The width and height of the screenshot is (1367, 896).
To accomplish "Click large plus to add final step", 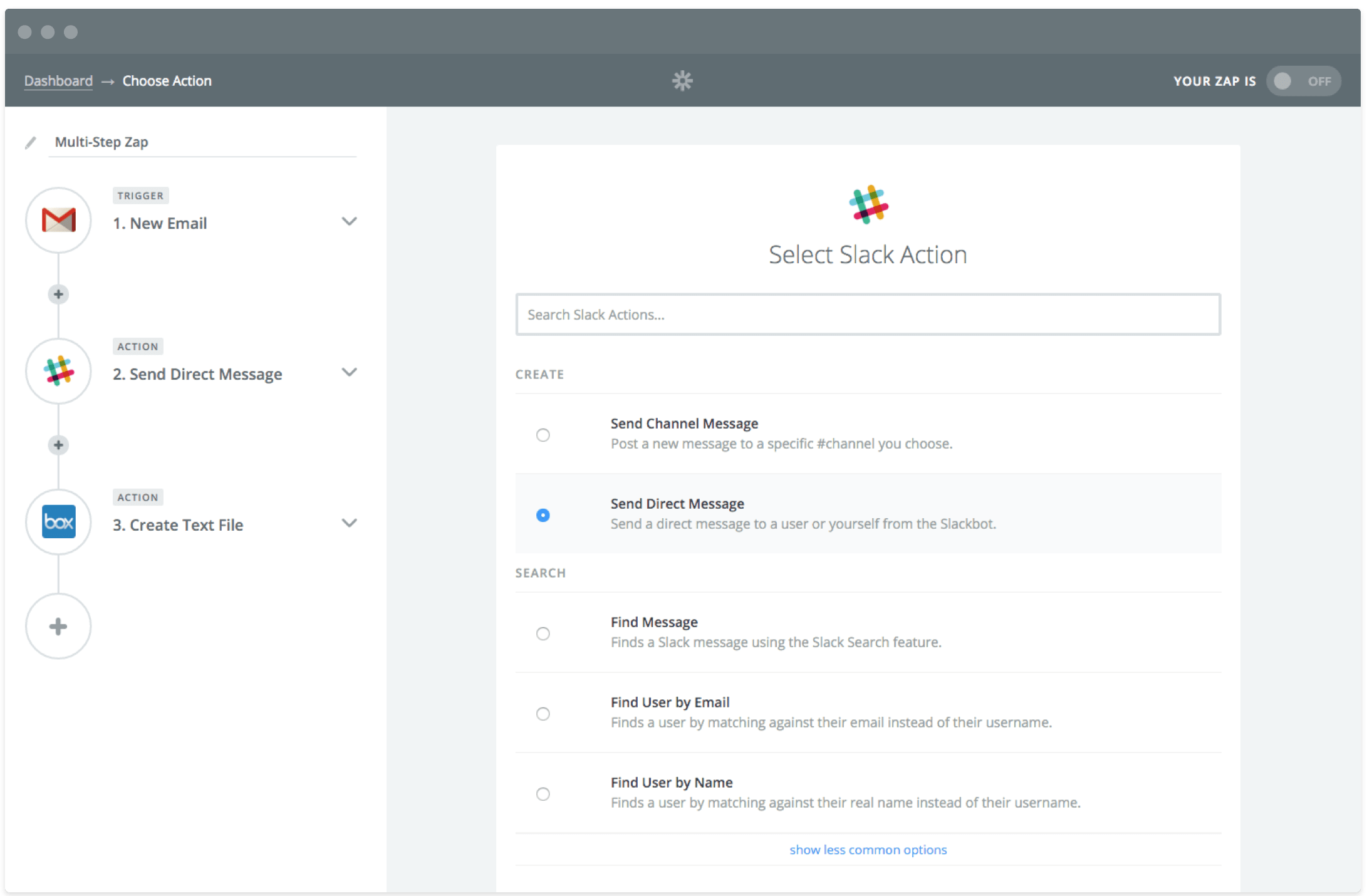I will coord(58,627).
